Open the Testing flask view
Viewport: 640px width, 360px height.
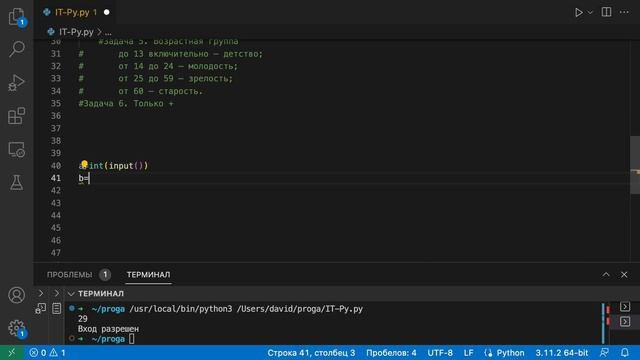coord(16,182)
